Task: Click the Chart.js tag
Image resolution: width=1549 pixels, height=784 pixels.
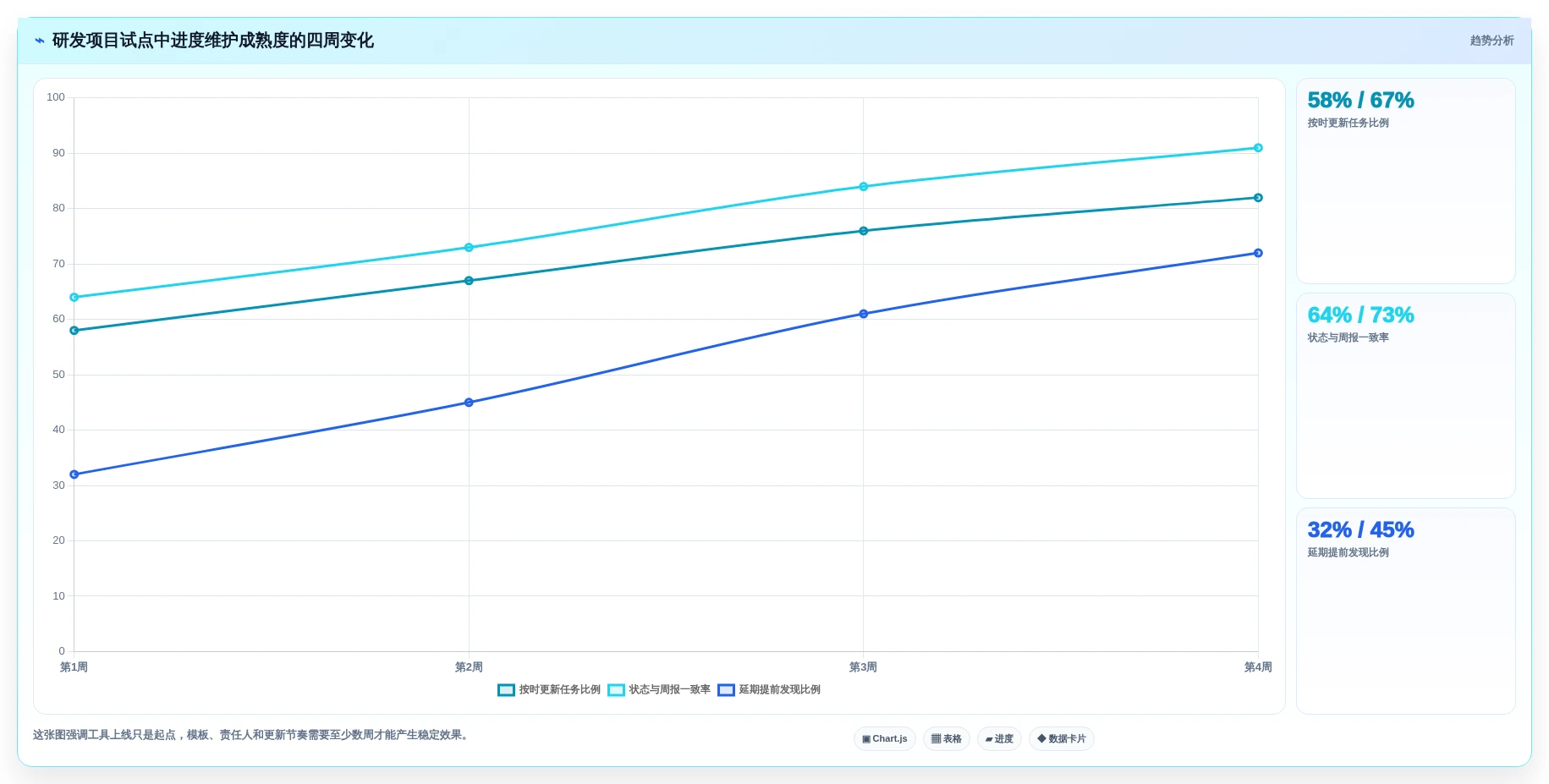Action: click(884, 739)
